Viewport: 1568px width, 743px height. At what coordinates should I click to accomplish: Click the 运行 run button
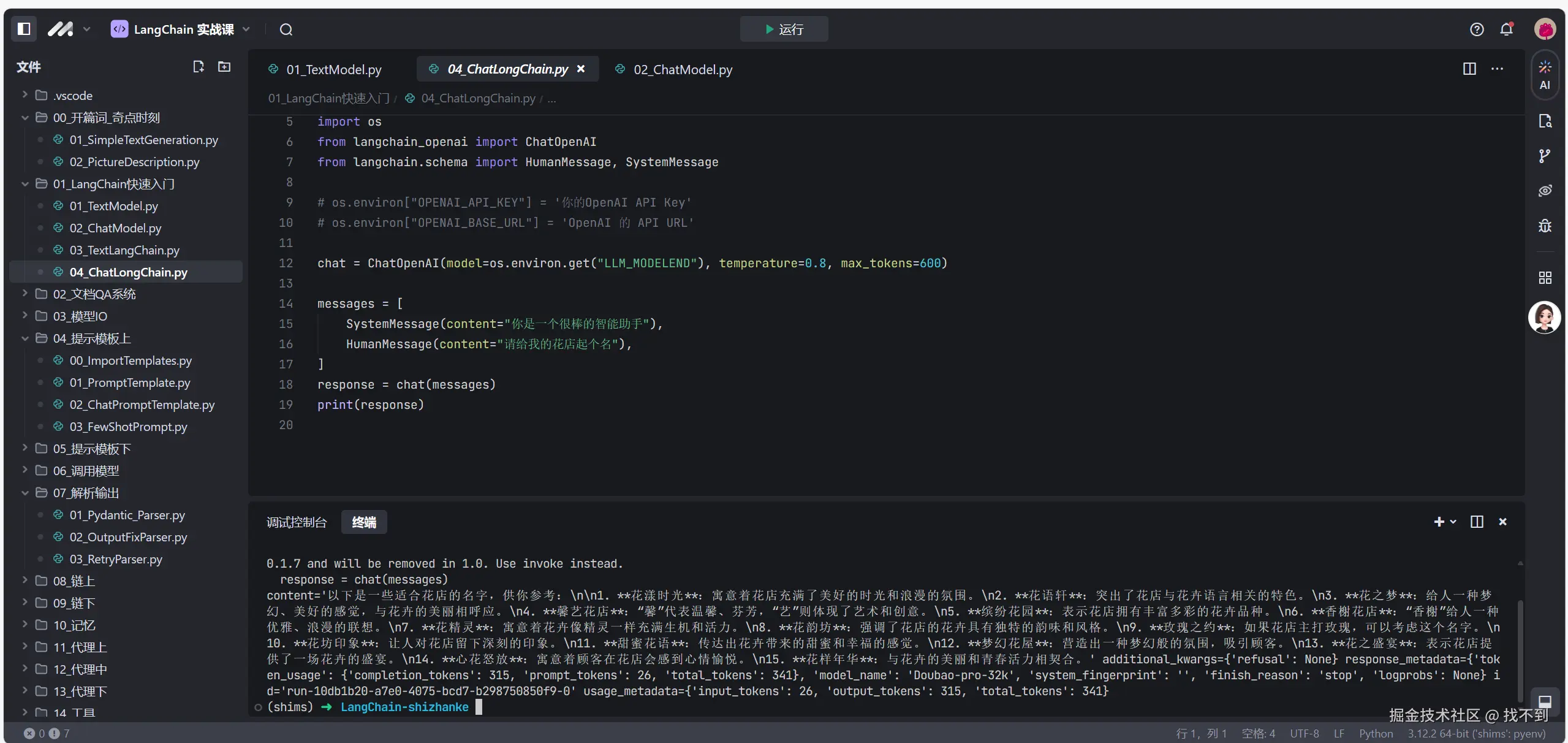point(784,29)
